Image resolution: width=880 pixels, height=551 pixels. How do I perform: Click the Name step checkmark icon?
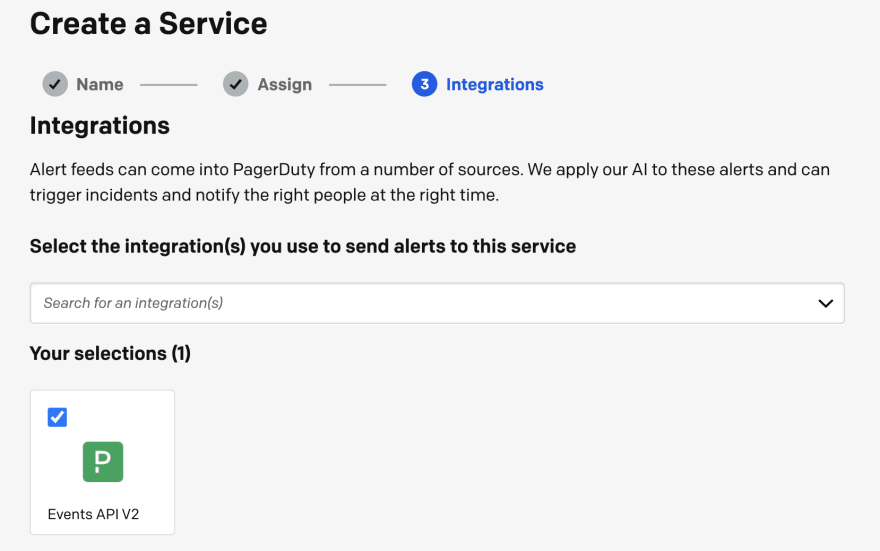click(x=55, y=84)
